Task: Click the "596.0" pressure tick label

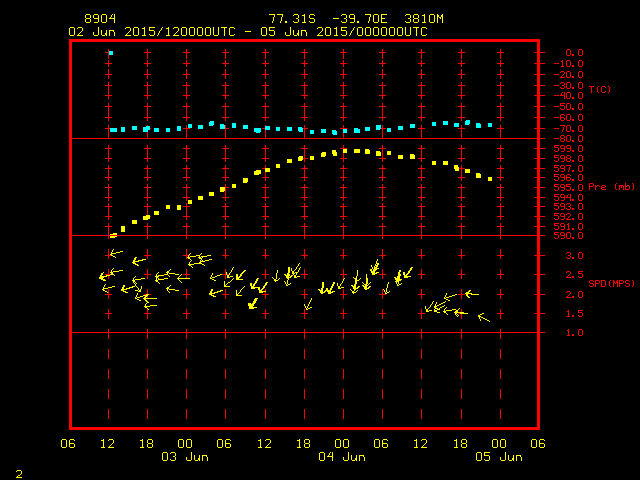Action: (569, 178)
